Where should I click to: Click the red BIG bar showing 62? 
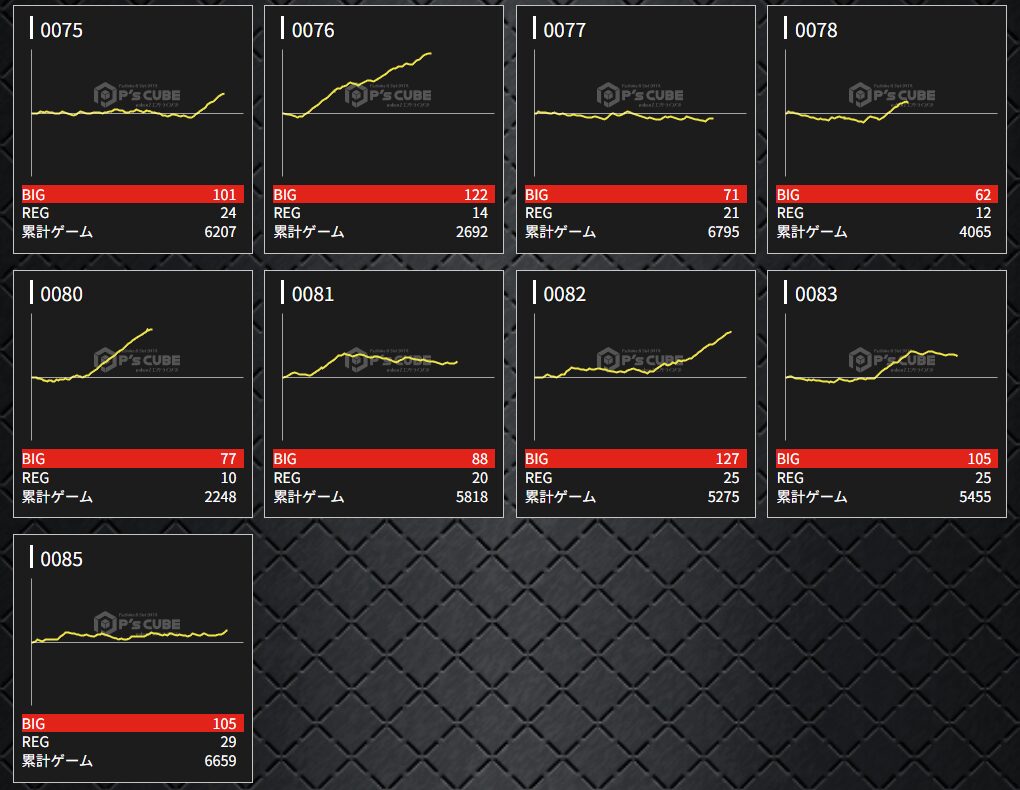coord(887,195)
